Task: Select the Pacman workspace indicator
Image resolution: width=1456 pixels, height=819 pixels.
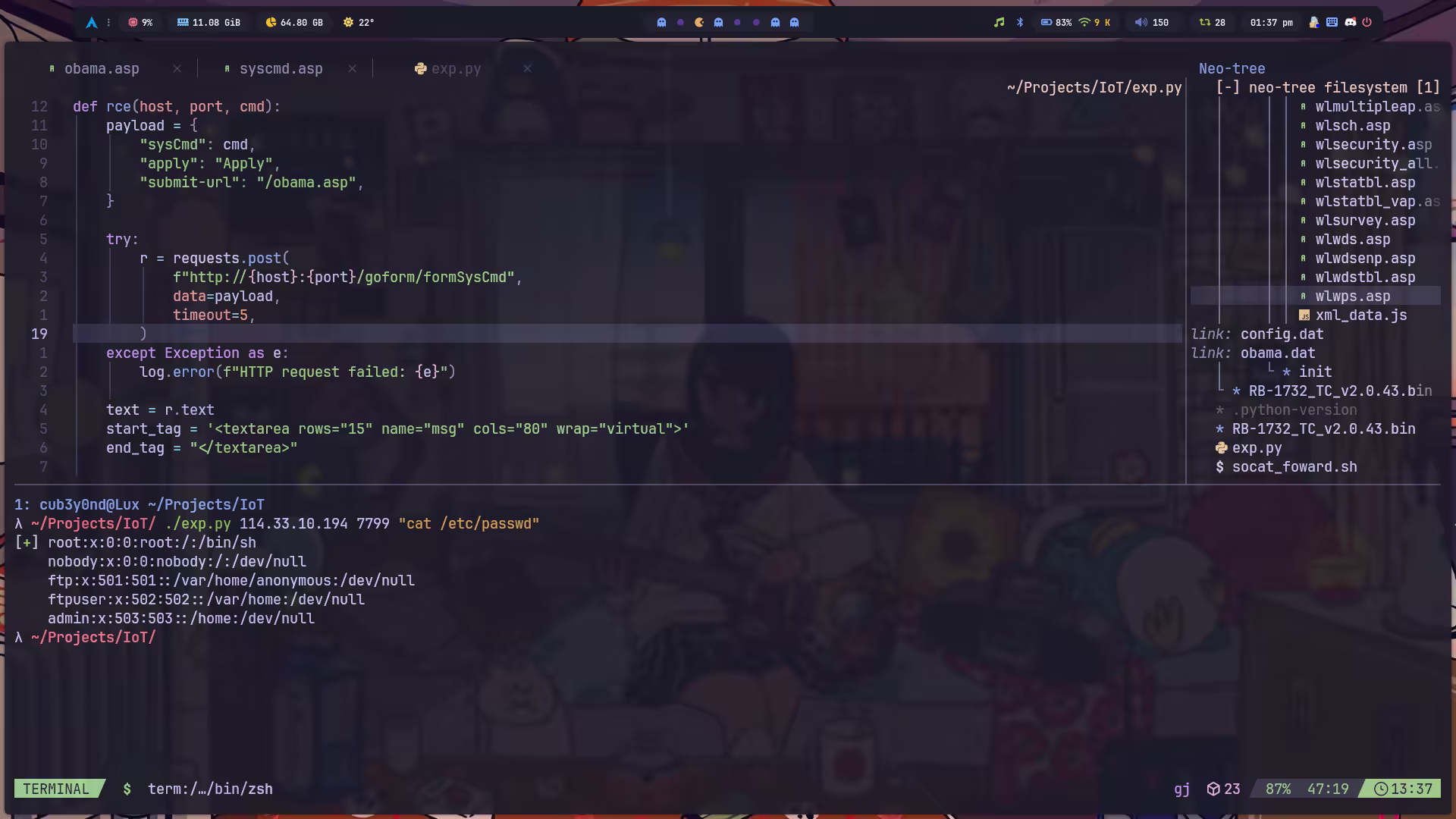Action: 699,23
